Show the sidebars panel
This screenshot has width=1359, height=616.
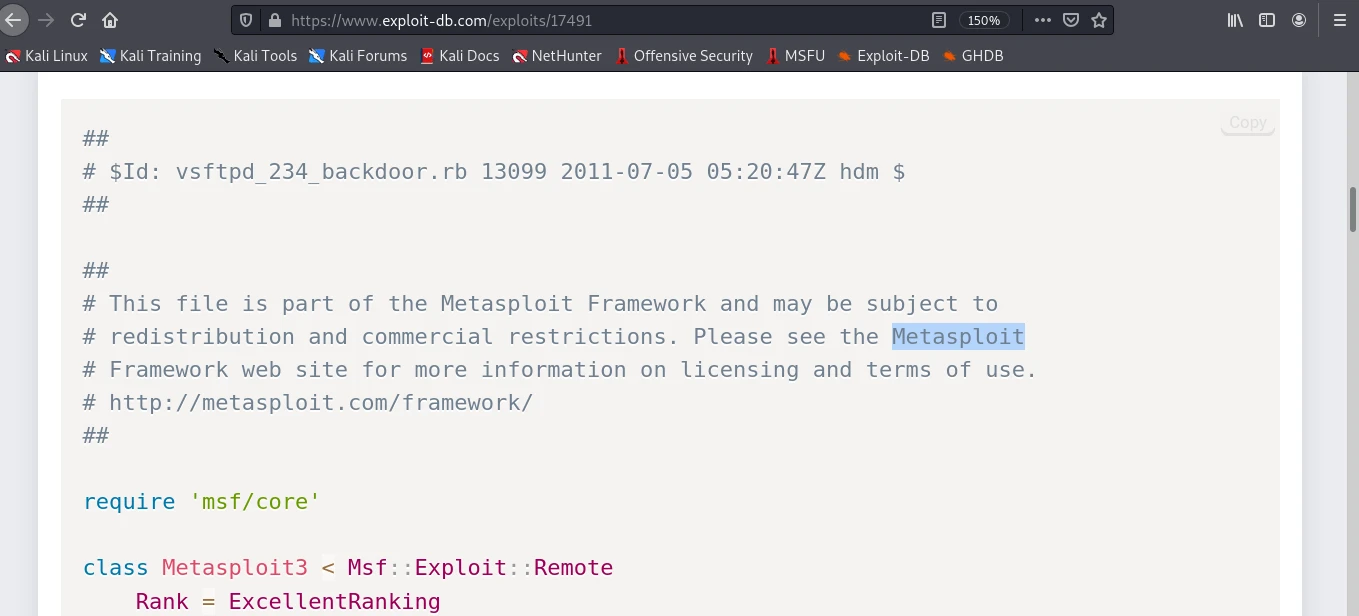tap(1267, 20)
